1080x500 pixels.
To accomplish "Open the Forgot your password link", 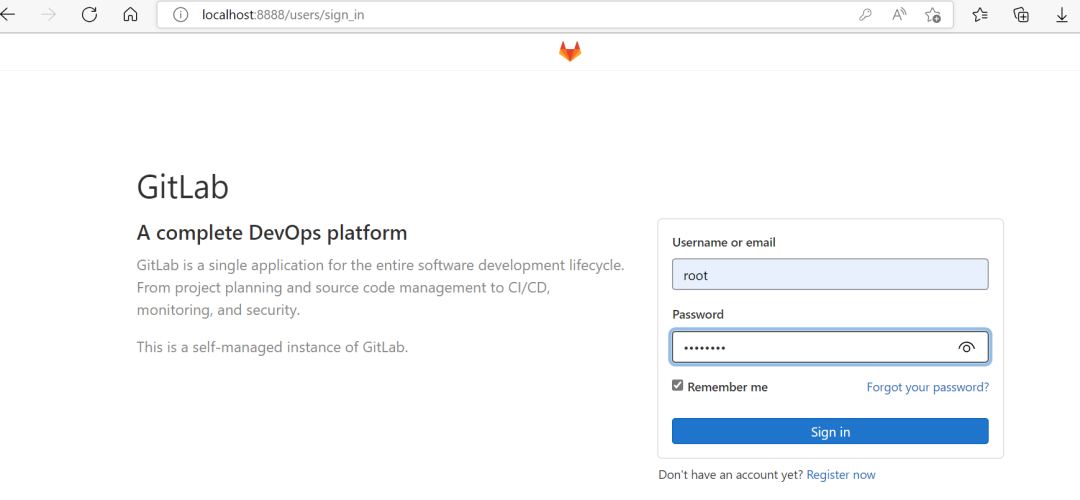I will coord(927,387).
